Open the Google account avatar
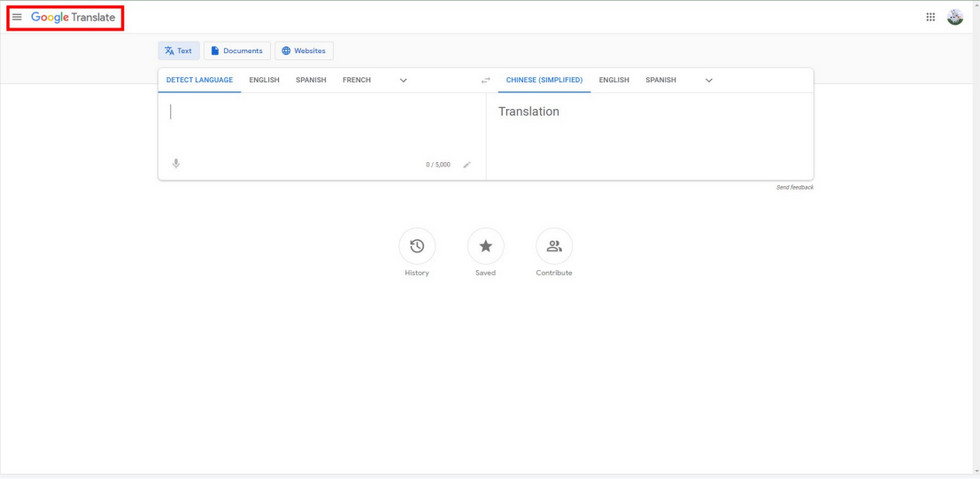The height and width of the screenshot is (479, 980). pyautogui.click(x=955, y=17)
